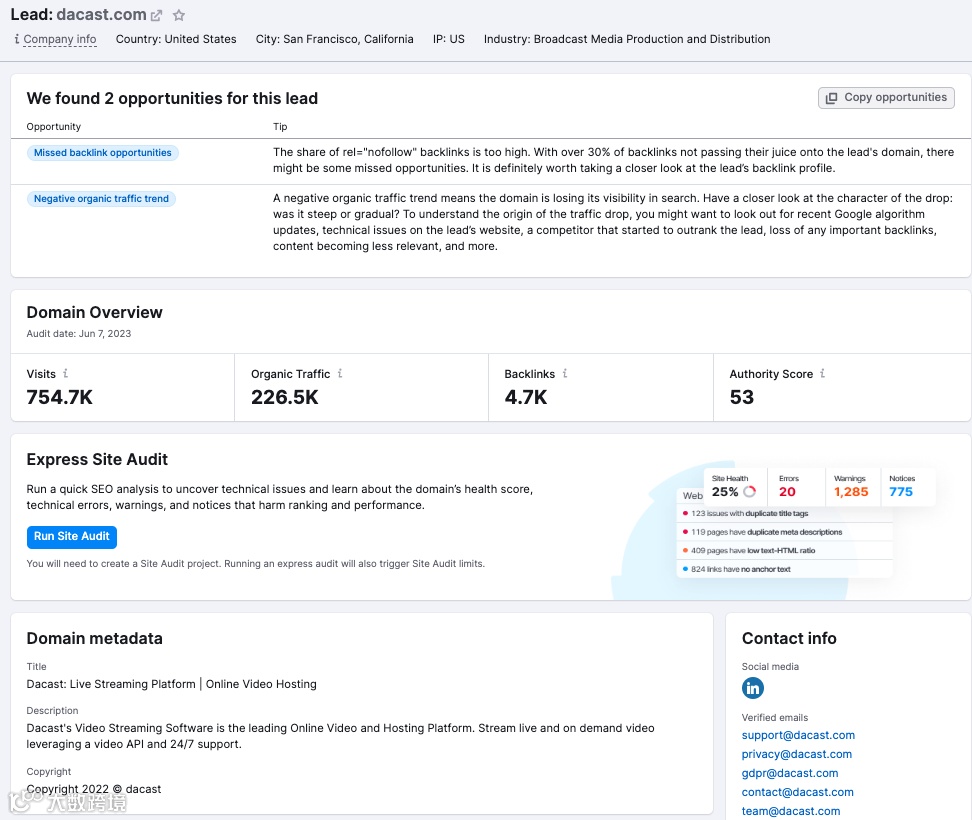Click the contact@dacast.com email link
This screenshot has height=820, width=972.
(797, 792)
